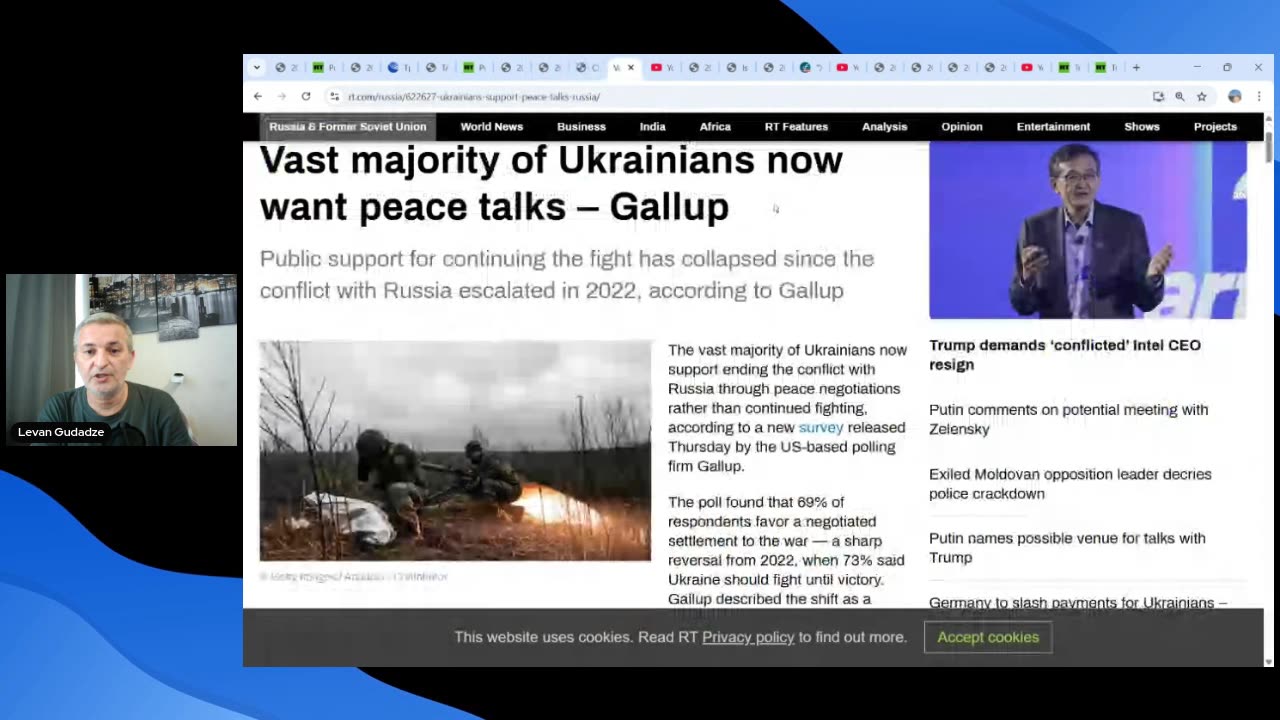Image resolution: width=1280 pixels, height=720 pixels.
Task: Open the zoom magnifier icon in the address bar
Action: coord(1180,97)
